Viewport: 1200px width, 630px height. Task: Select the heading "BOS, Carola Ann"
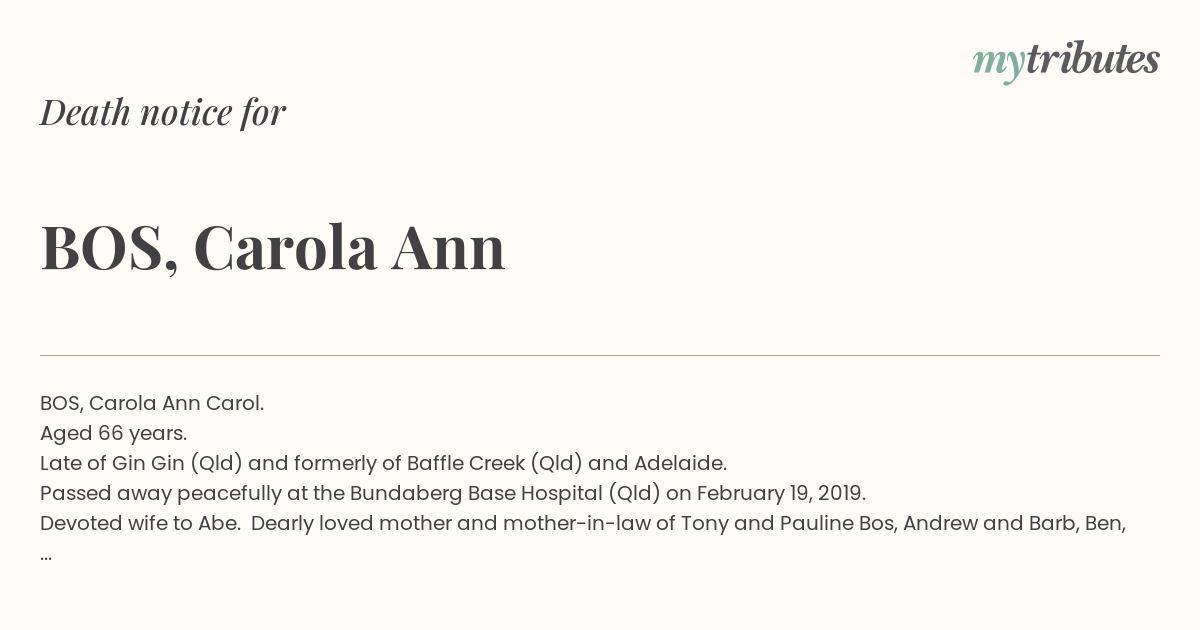(x=273, y=248)
